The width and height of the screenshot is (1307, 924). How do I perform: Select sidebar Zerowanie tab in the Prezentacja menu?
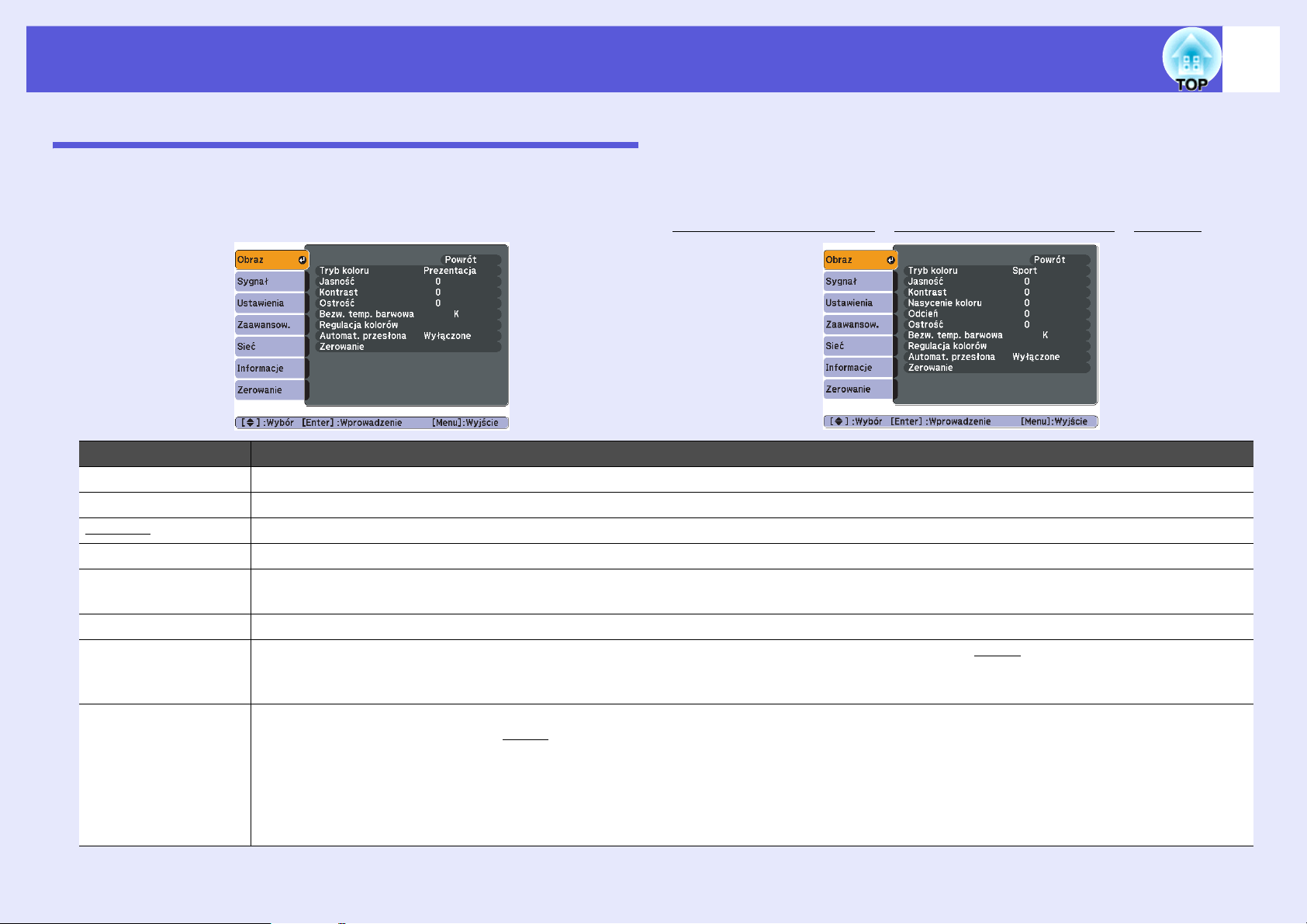coord(270,390)
